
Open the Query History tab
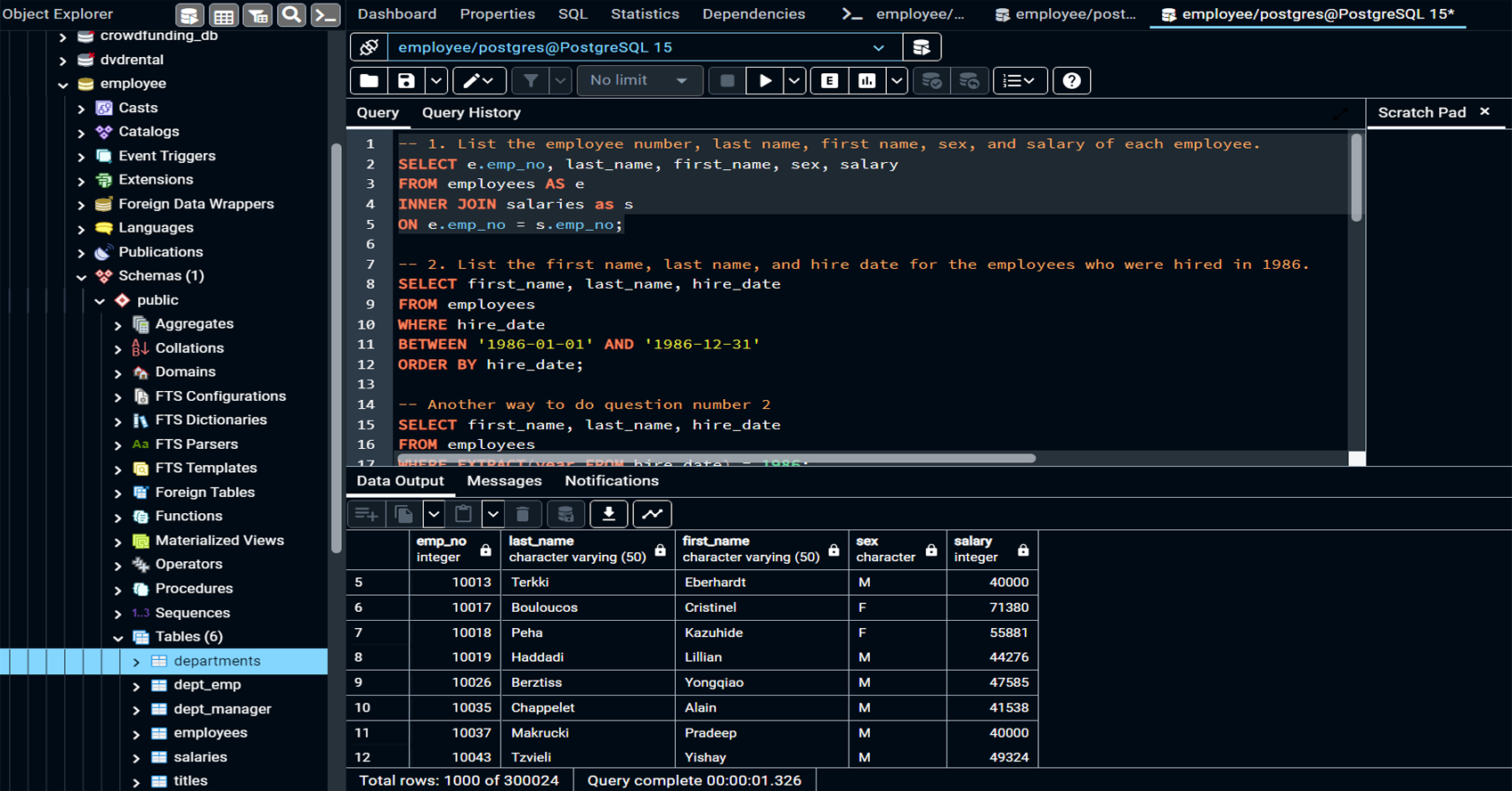[x=471, y=113]
